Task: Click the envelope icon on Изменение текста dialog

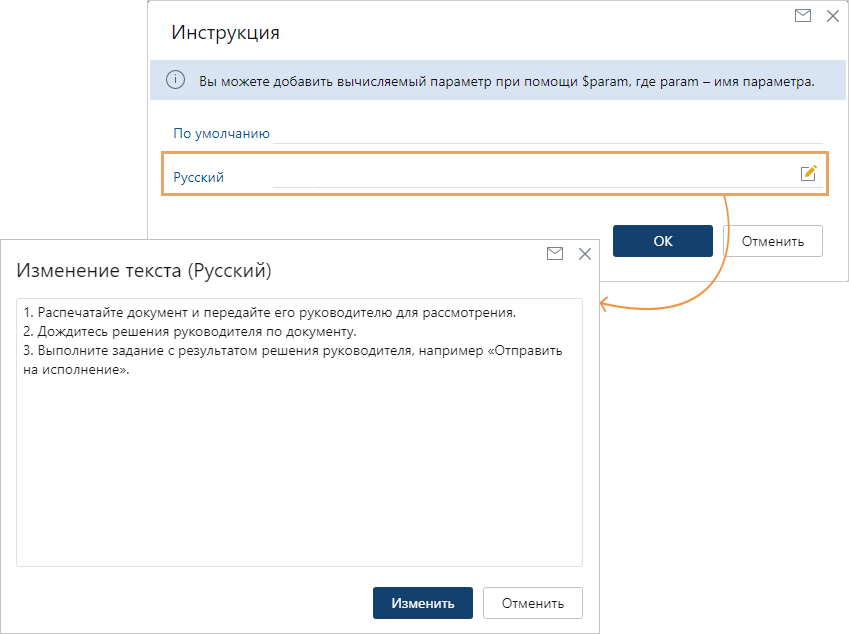Action: 555,254
